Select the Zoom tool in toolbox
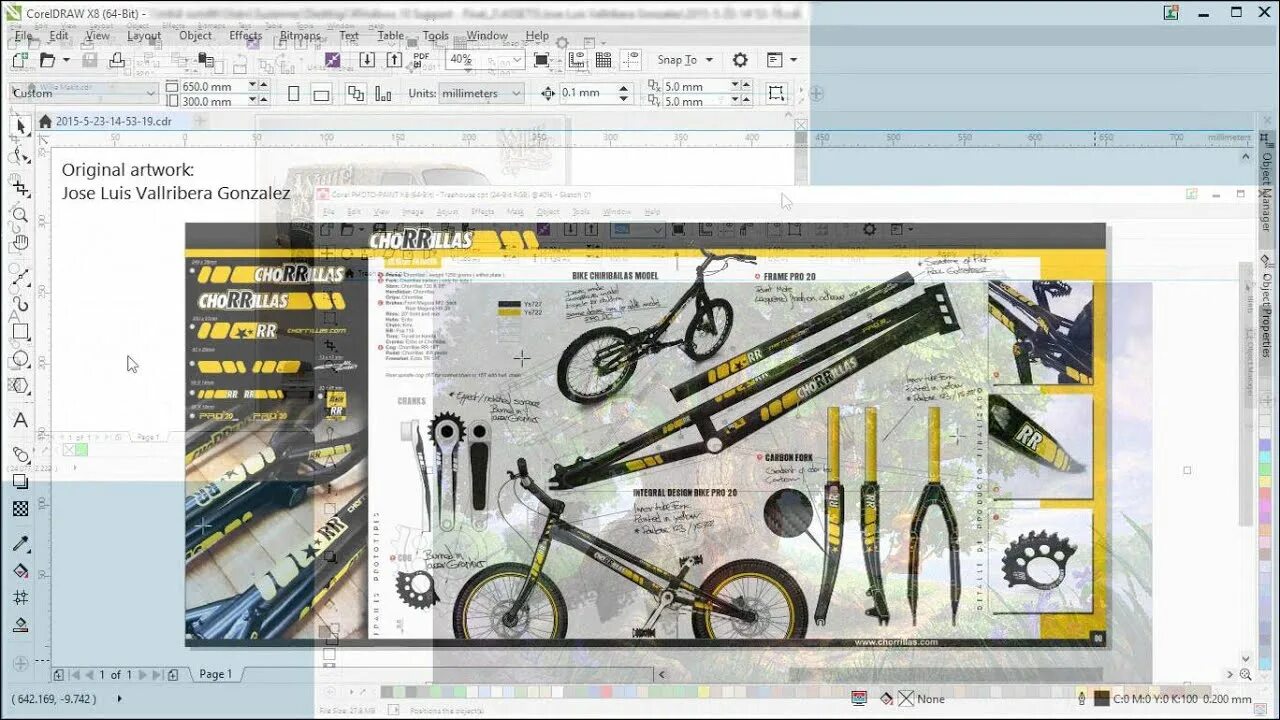 pos(20,214)
